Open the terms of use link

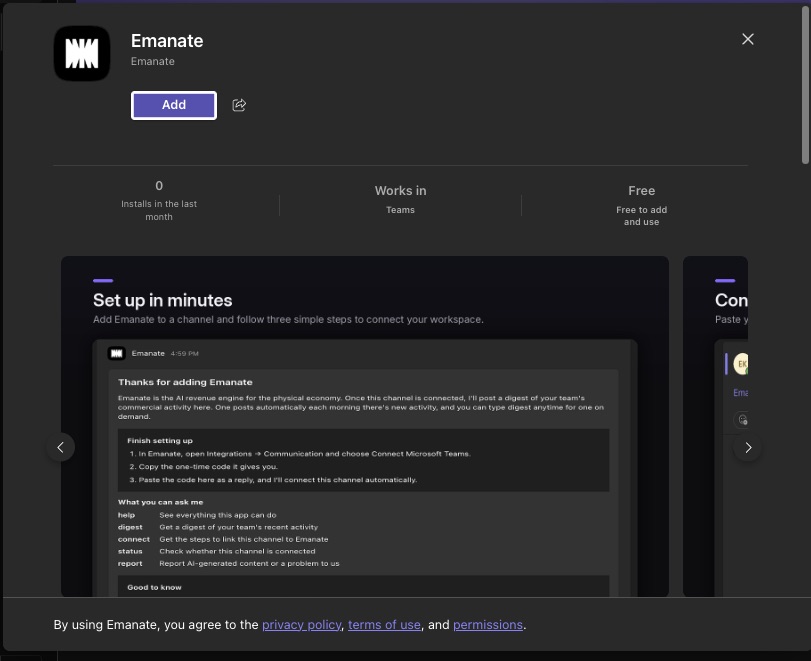(384, 625)
